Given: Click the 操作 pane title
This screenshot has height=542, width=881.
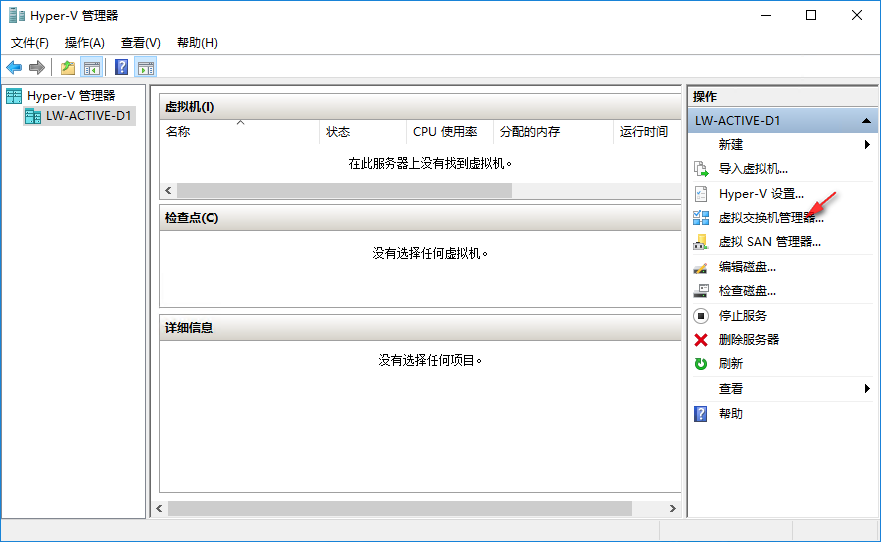Looking at the screenshot, I should 705,97.
